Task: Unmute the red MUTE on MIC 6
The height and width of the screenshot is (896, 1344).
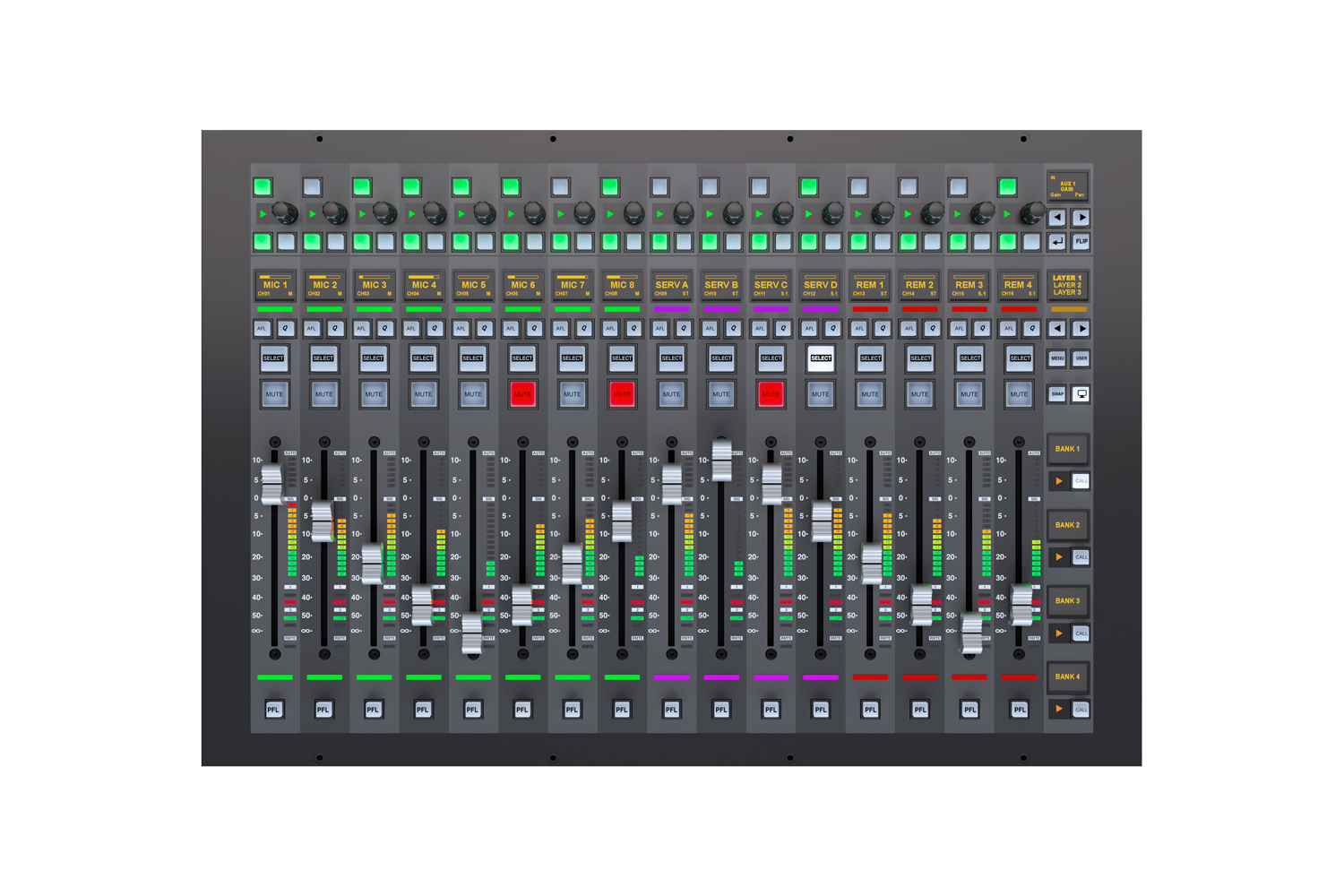Action: click(522, 394)
